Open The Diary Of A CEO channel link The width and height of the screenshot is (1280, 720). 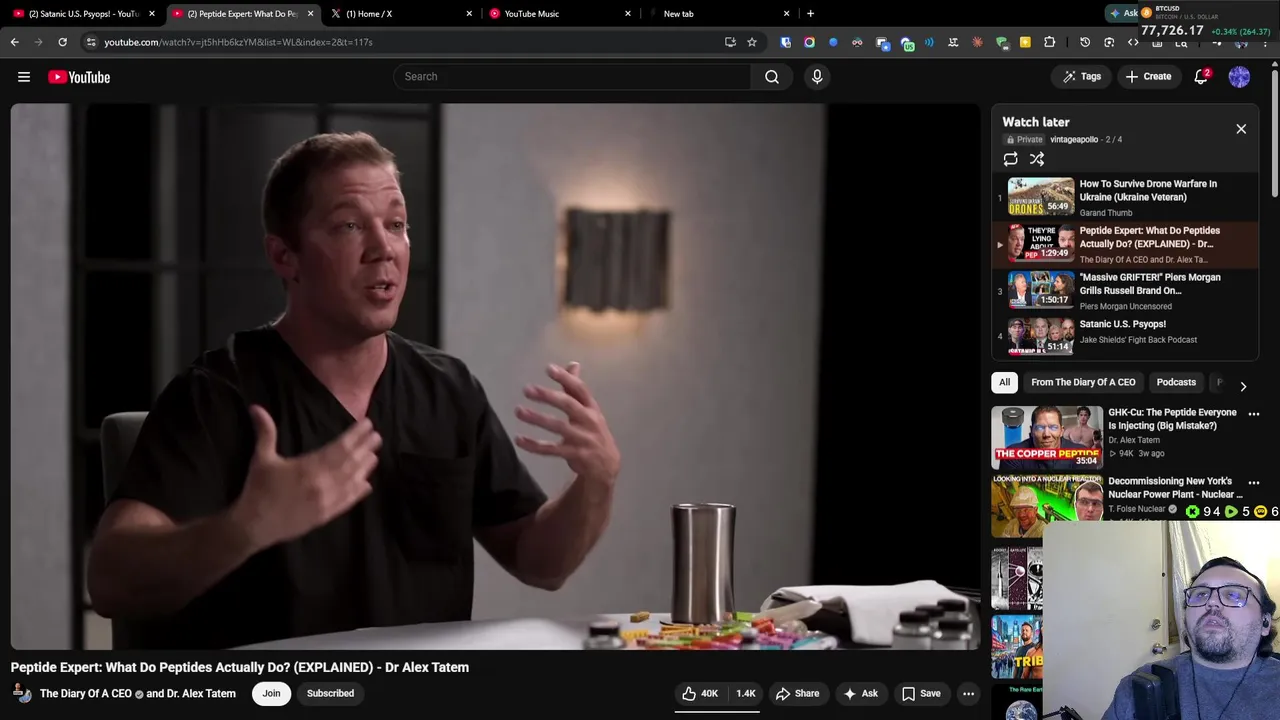(86, 694)
